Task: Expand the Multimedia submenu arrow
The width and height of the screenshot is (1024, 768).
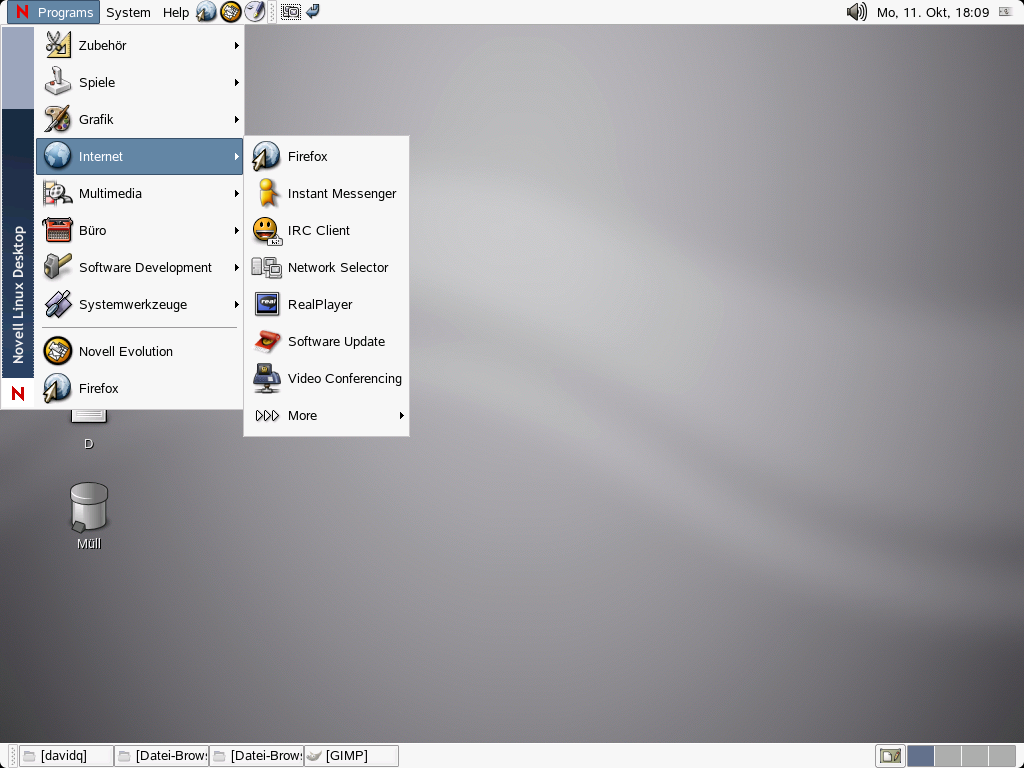Action: coord(236,193)
